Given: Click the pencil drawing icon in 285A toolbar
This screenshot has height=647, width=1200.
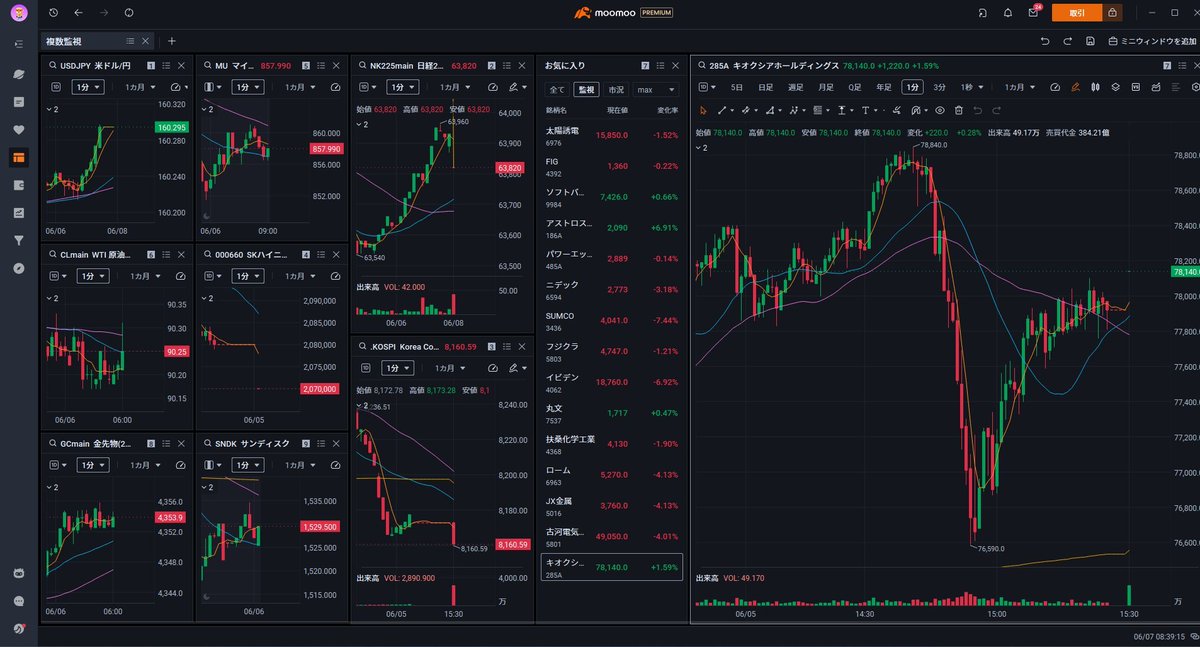Looking at the screenshot, I should pyautogui.click(x=1075, y=87).
